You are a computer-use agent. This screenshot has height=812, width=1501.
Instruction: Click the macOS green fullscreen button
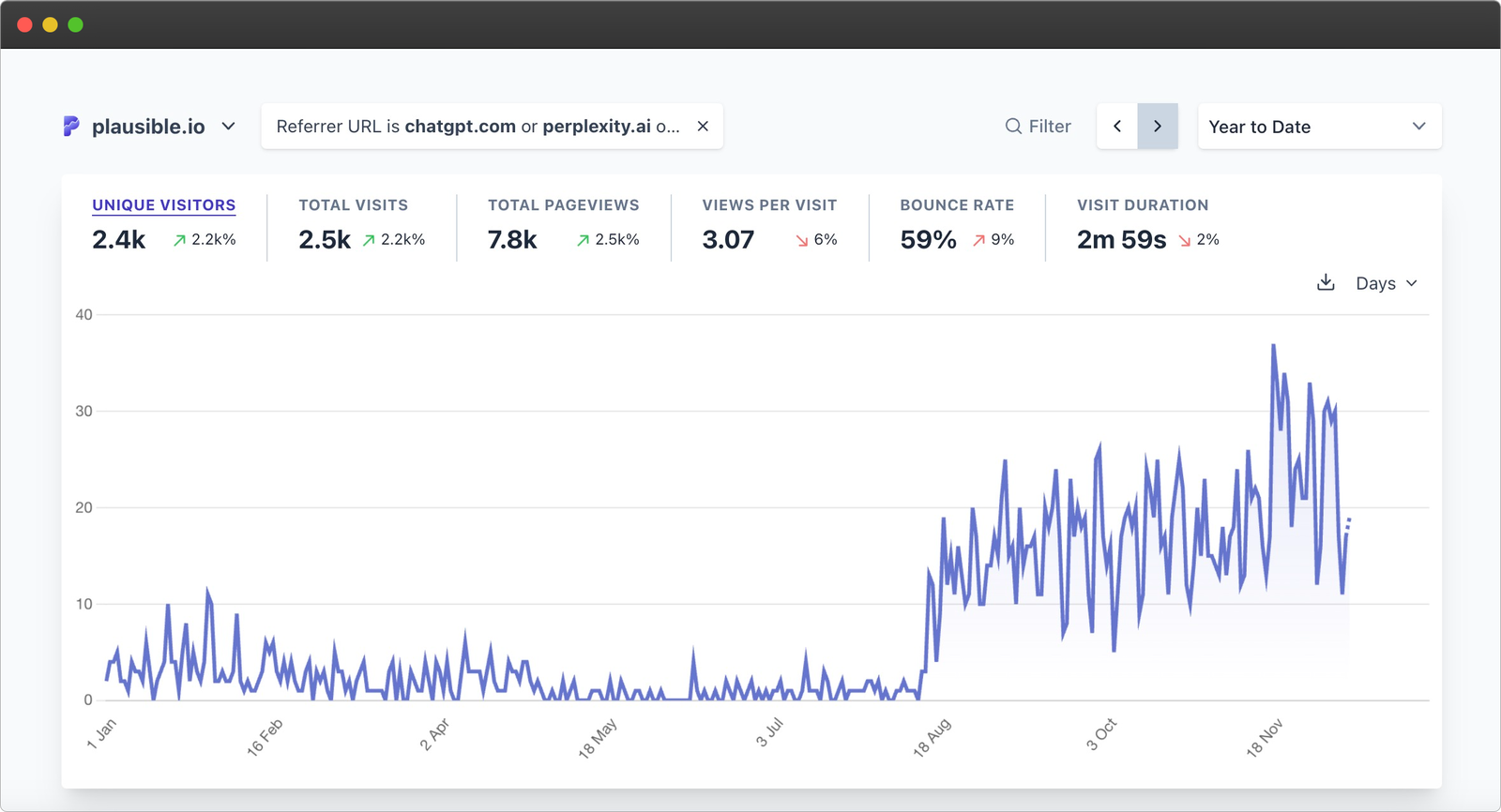coord(76,24)
